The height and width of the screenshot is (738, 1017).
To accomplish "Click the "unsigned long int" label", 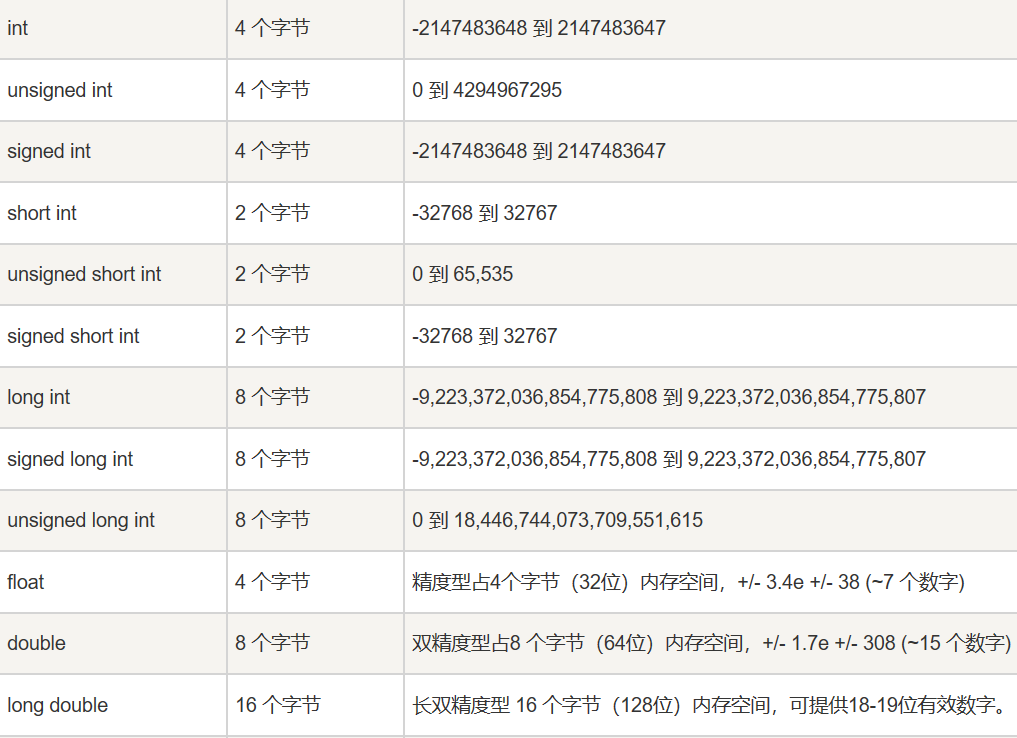I will (80, 520).
